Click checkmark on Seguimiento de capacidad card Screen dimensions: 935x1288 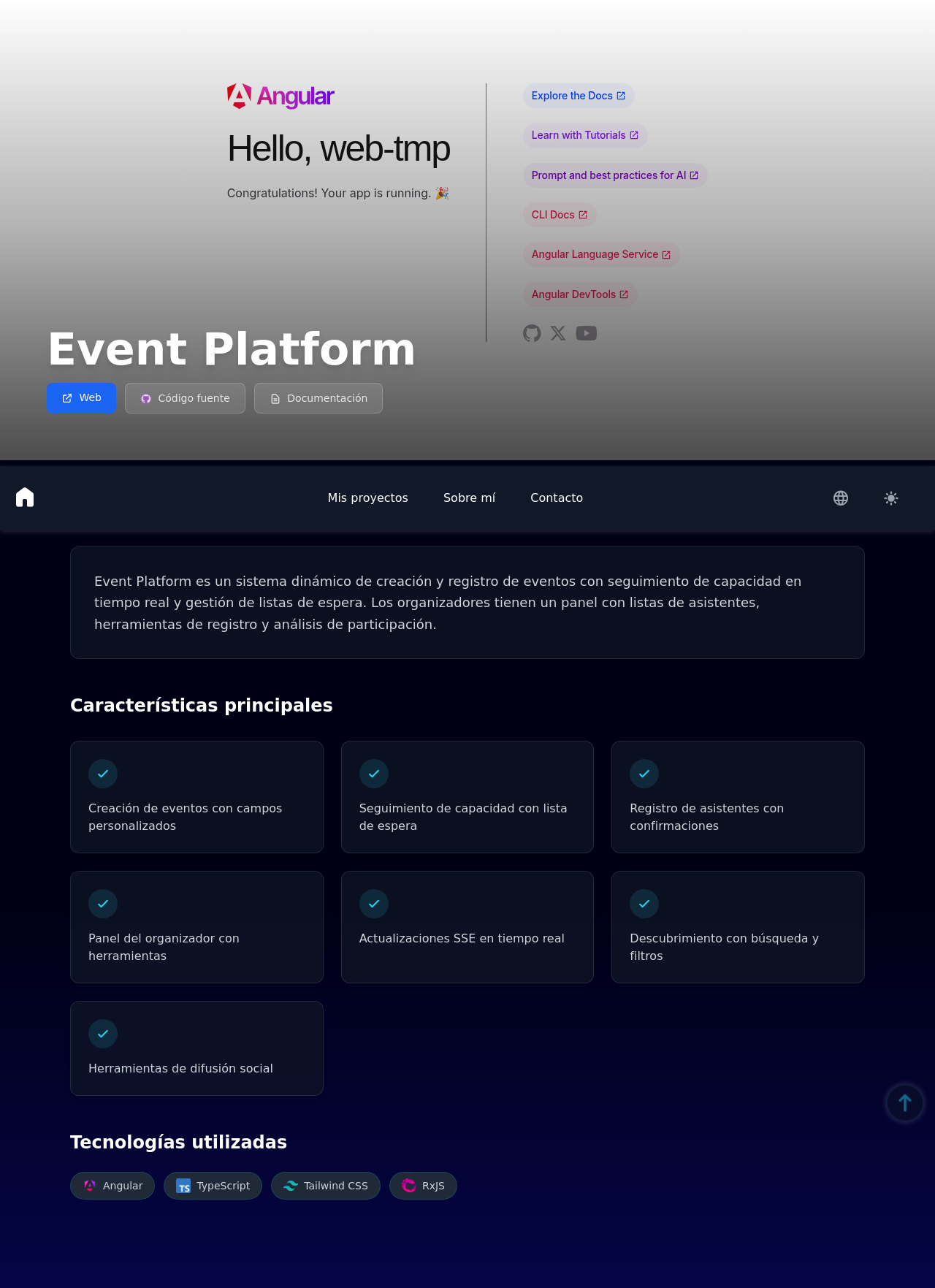pyautogui.click(x=374, y=774)
